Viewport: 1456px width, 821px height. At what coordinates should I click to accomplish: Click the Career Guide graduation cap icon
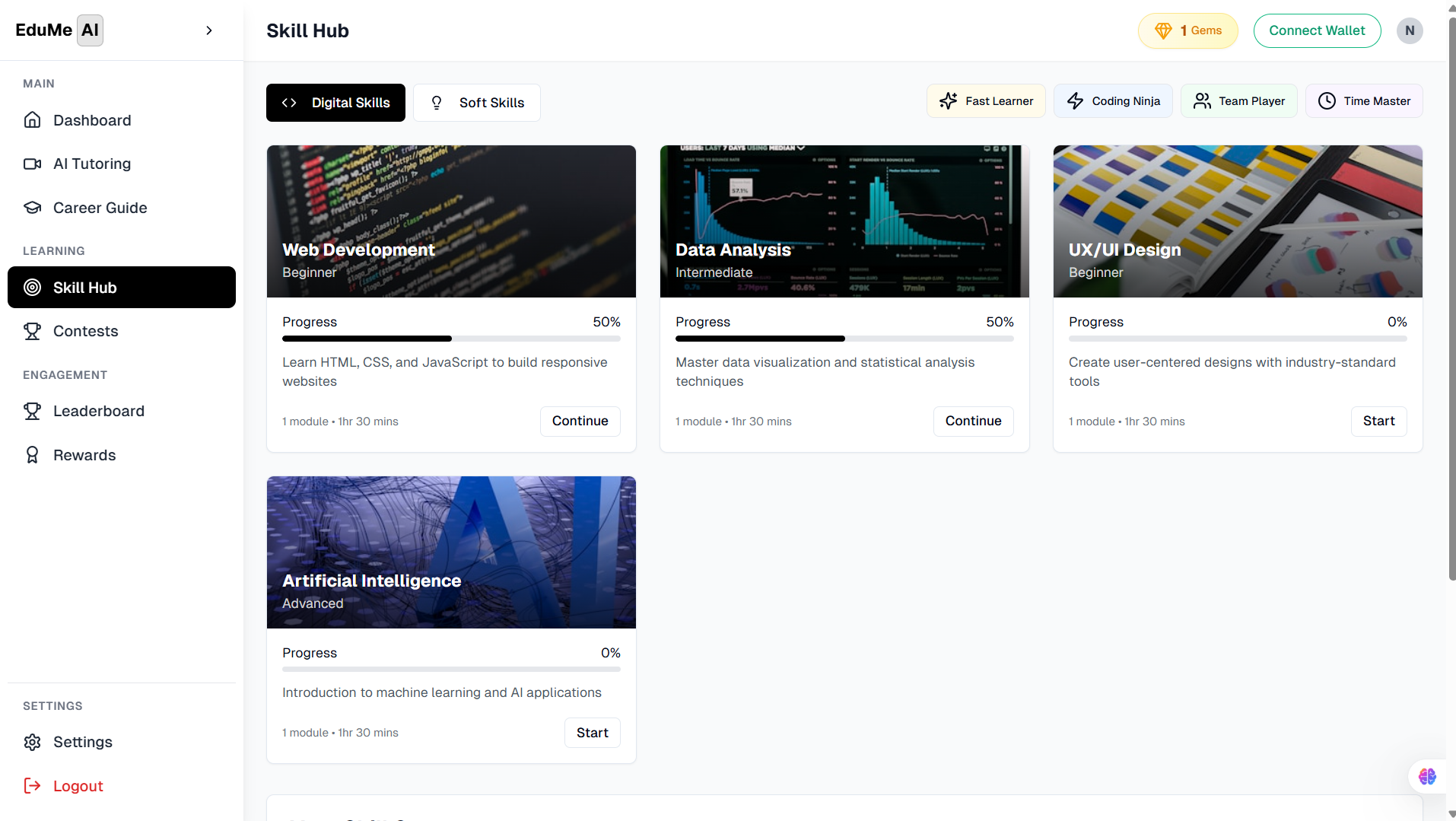[32, 208]
